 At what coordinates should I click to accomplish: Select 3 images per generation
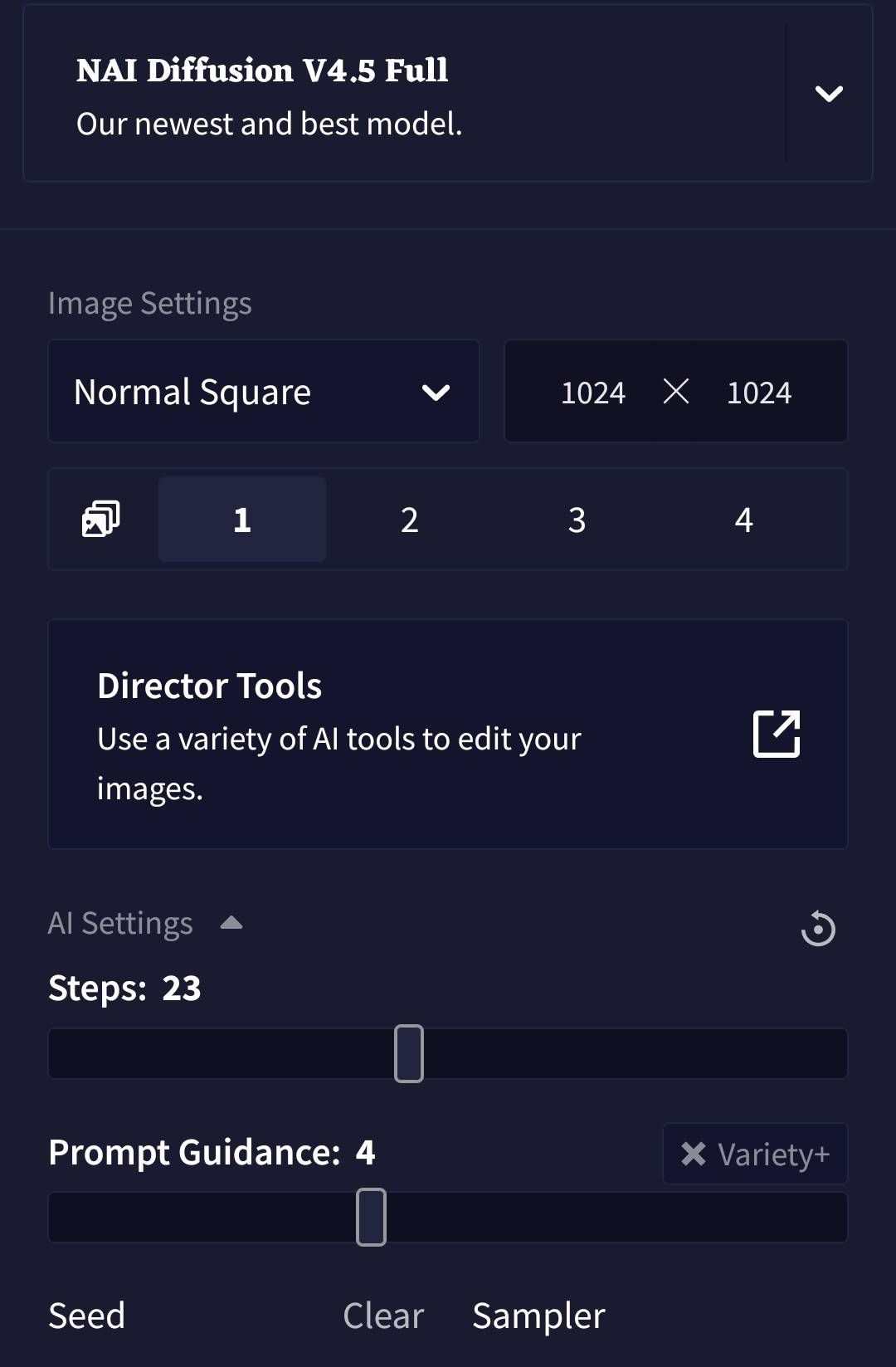pyautogui.click(x=577, y=520)
